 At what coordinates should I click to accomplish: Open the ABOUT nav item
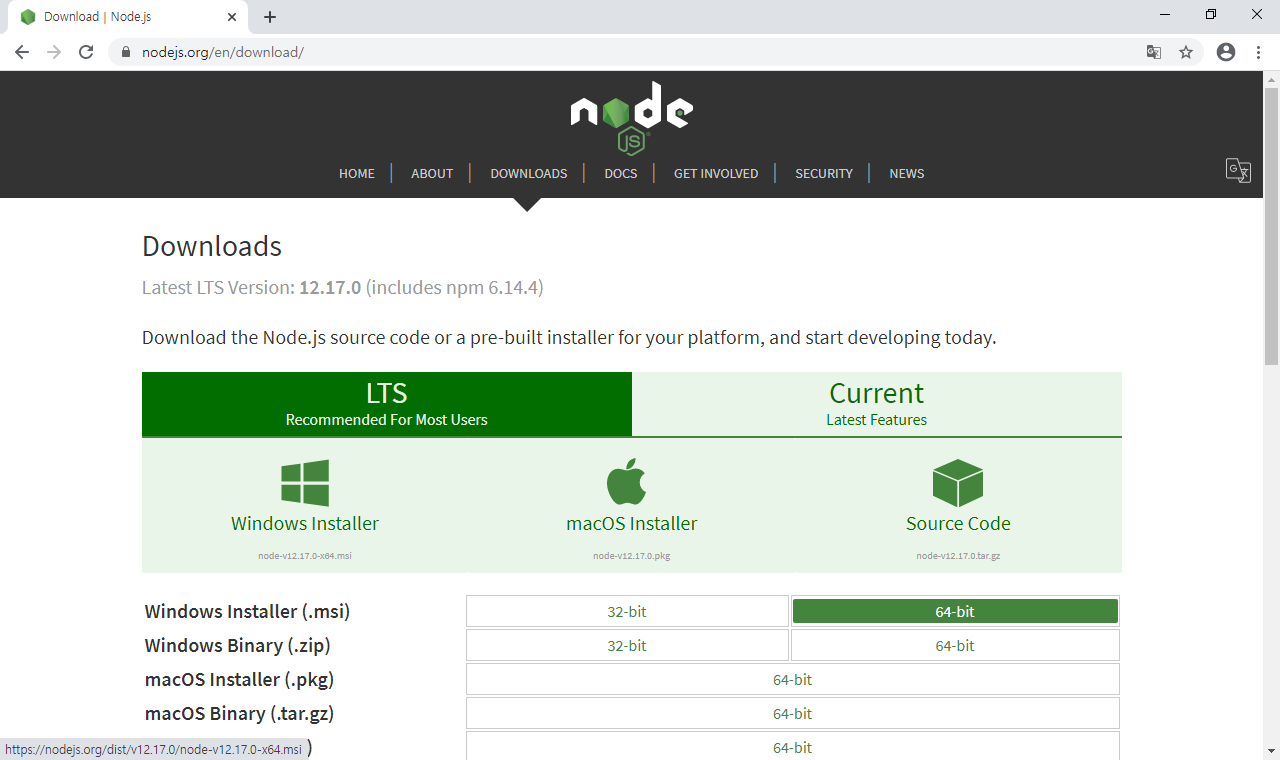432,173
